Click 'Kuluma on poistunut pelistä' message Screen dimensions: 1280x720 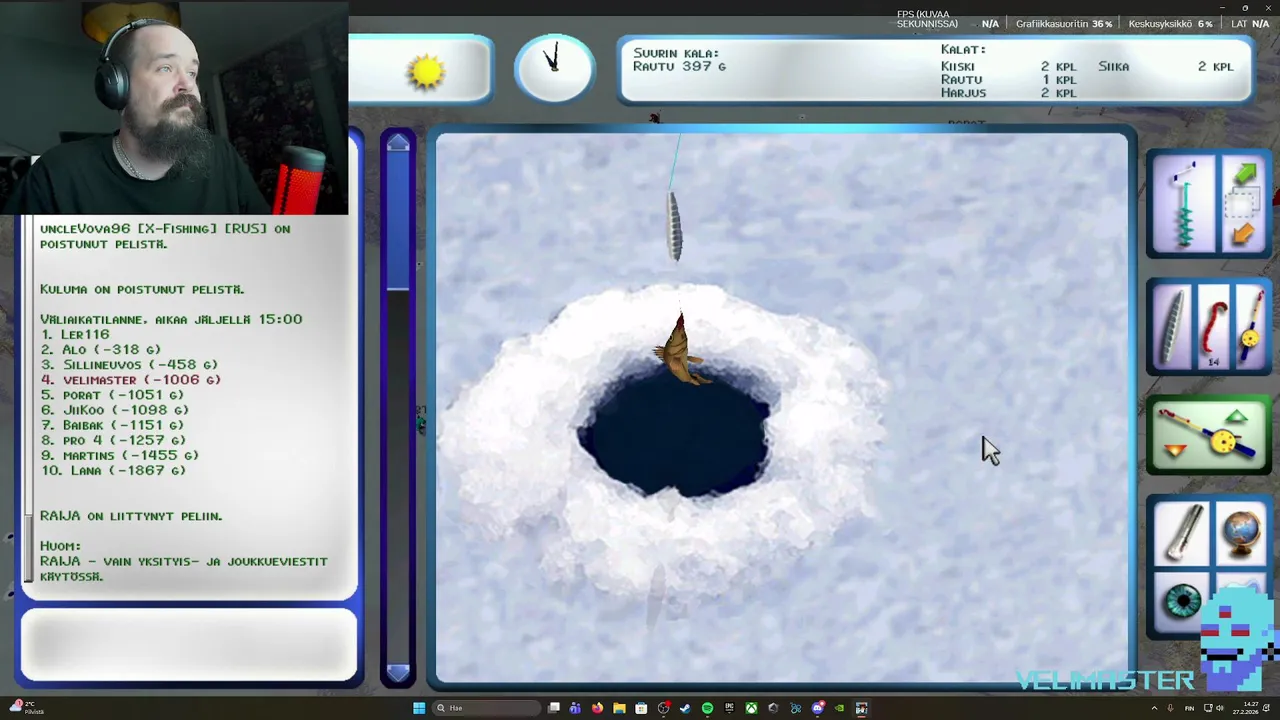click(x=142, y=288)
